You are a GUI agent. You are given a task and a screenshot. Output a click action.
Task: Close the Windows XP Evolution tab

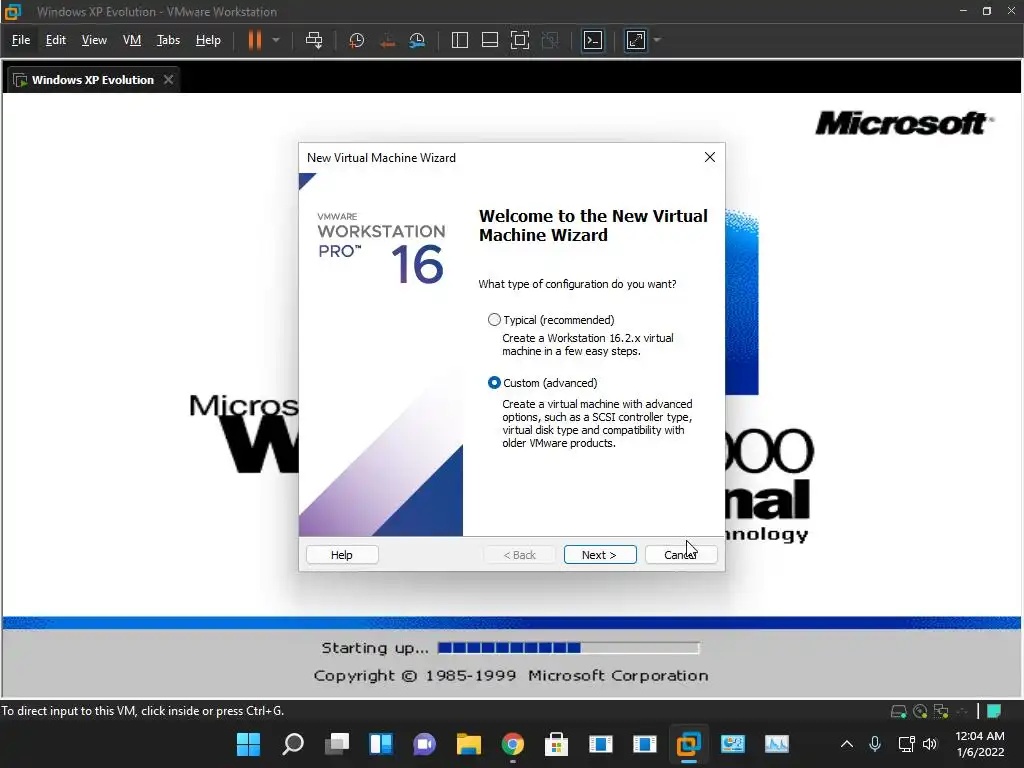tap(168, 80)
